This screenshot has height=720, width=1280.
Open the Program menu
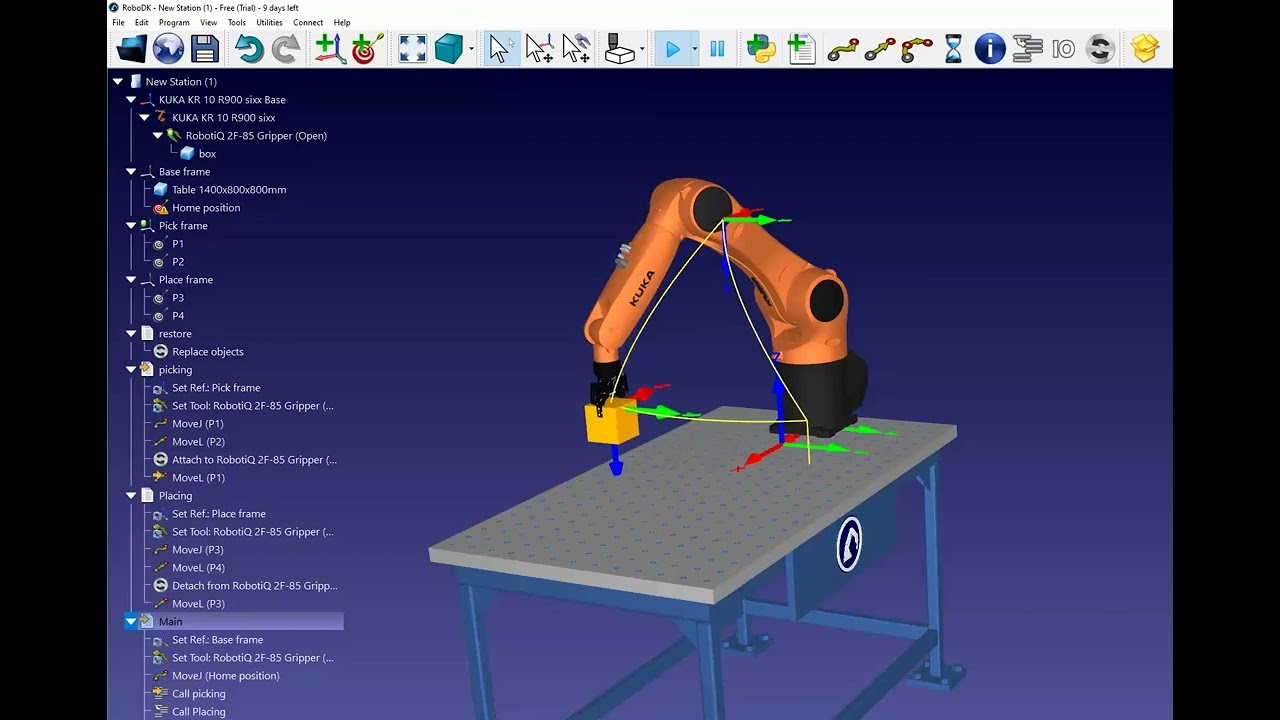click(x=174, y=22)
